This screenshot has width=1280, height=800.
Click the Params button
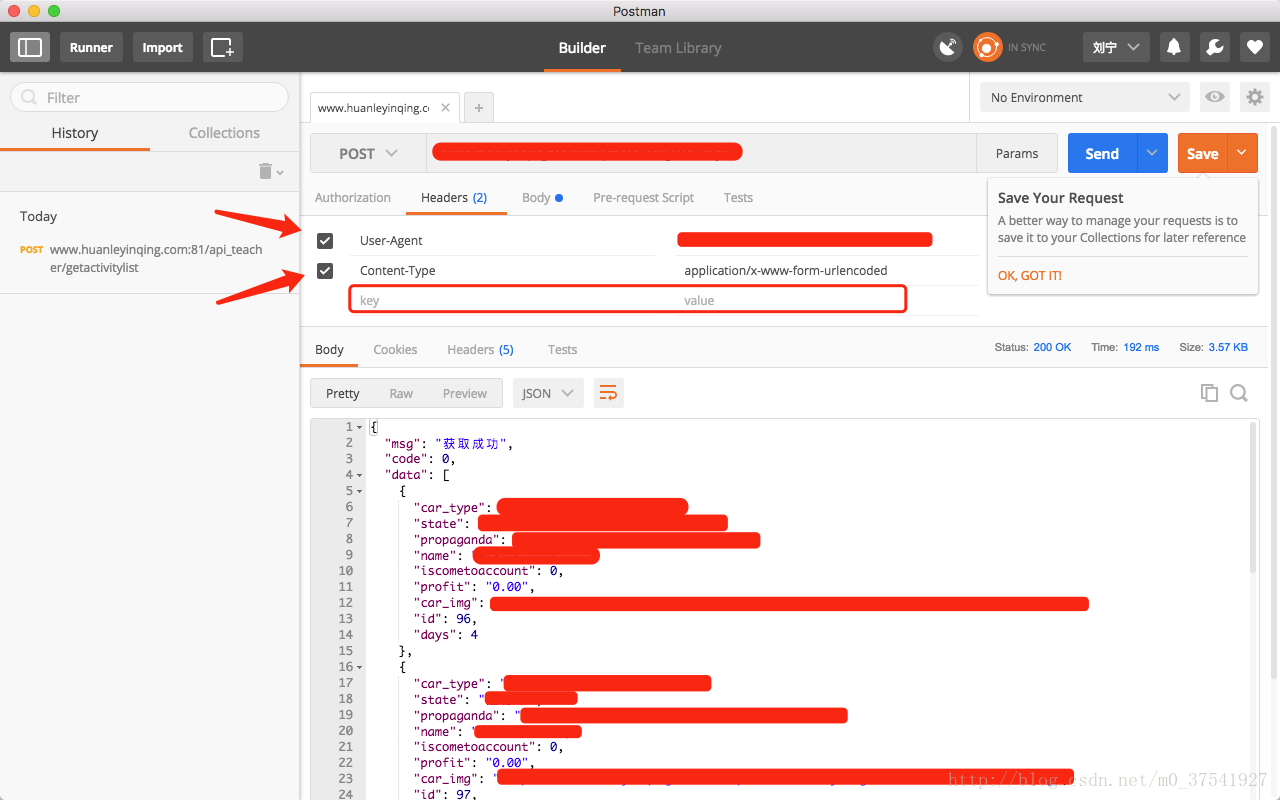point(1017,153)
